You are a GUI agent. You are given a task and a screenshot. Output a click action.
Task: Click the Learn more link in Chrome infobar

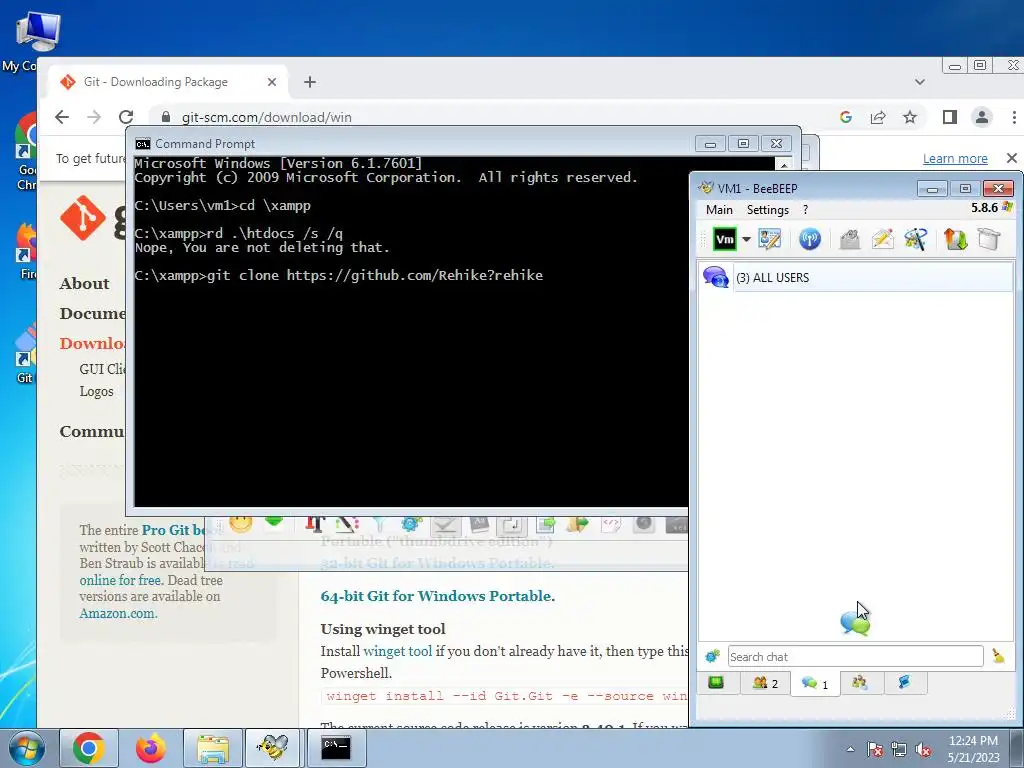pos(955,159)
